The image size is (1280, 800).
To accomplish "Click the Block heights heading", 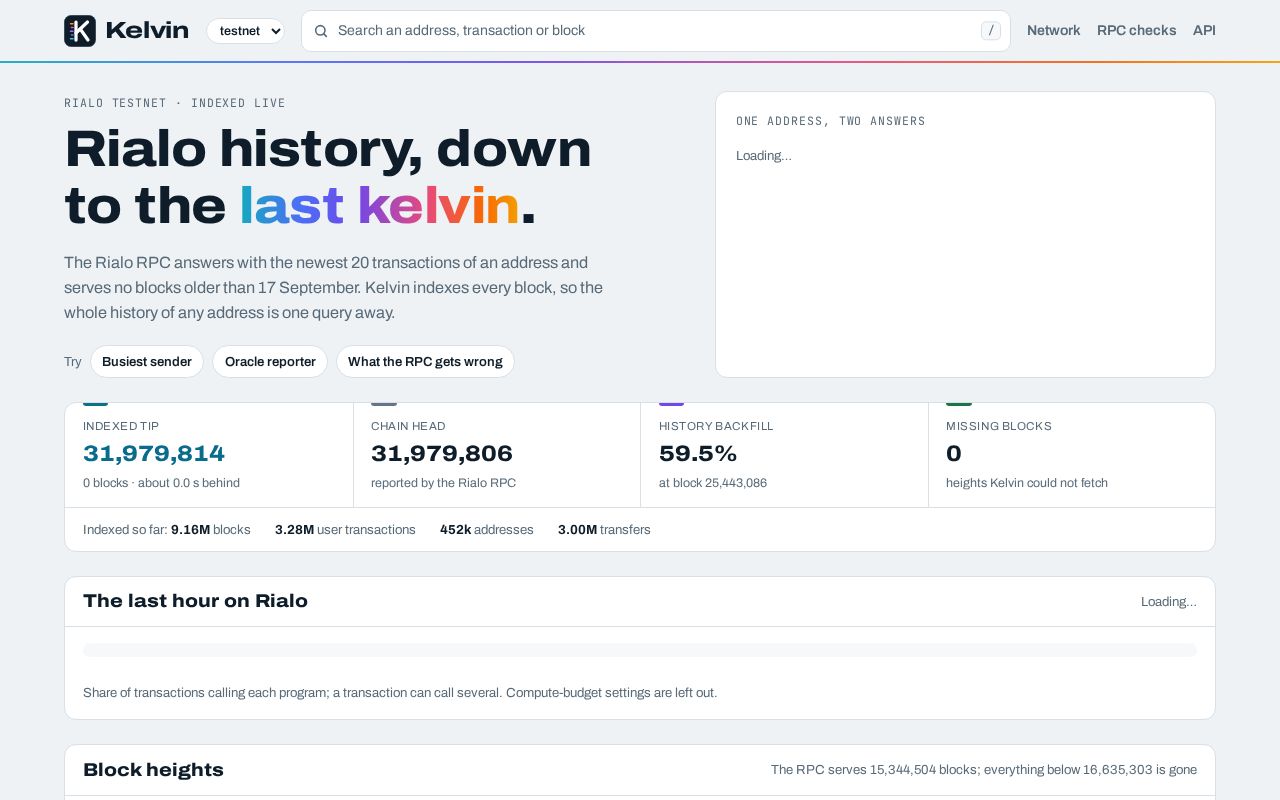I will click(153, 770).
